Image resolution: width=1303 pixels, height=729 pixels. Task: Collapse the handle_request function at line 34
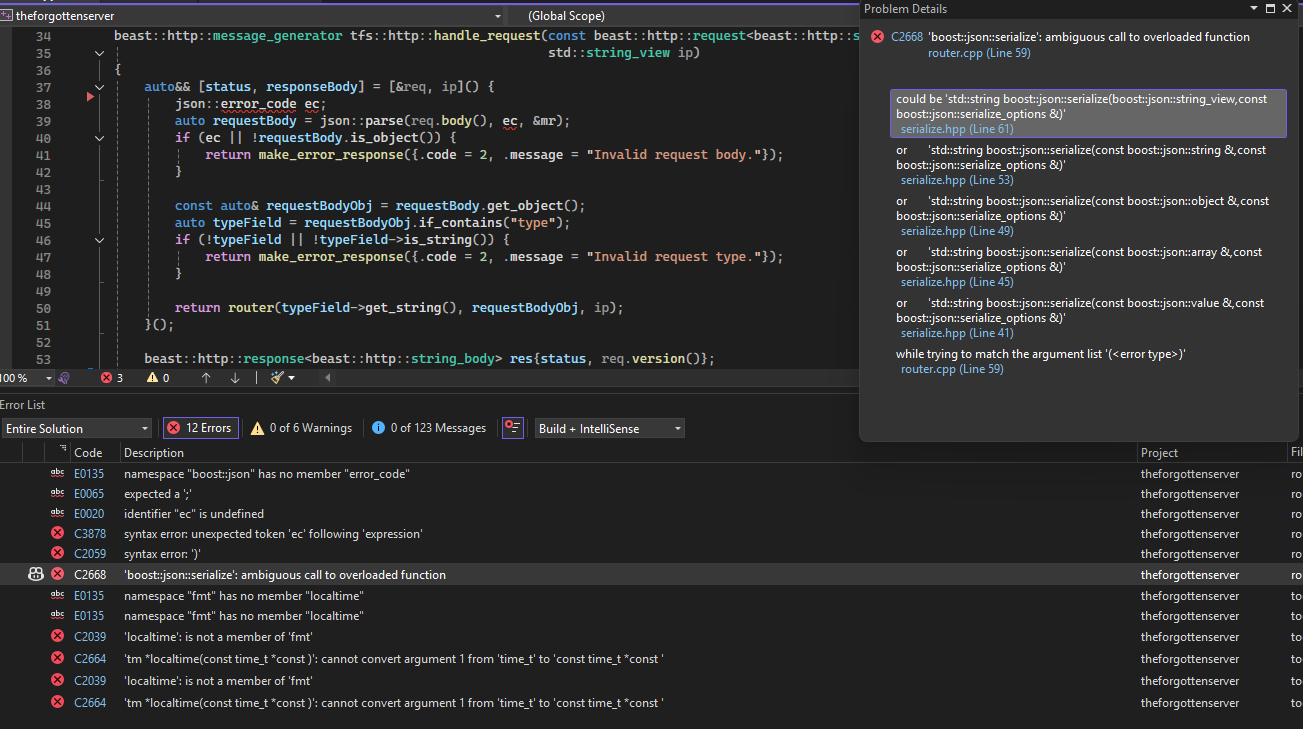(x=100, y=53)
